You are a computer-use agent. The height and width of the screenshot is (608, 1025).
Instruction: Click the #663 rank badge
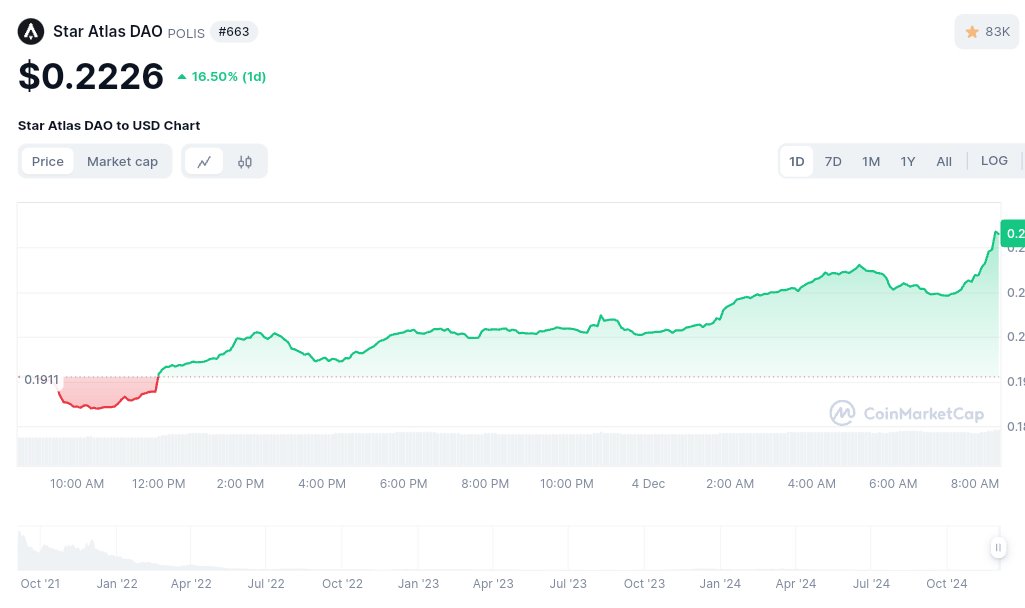(x=233, y=31)
